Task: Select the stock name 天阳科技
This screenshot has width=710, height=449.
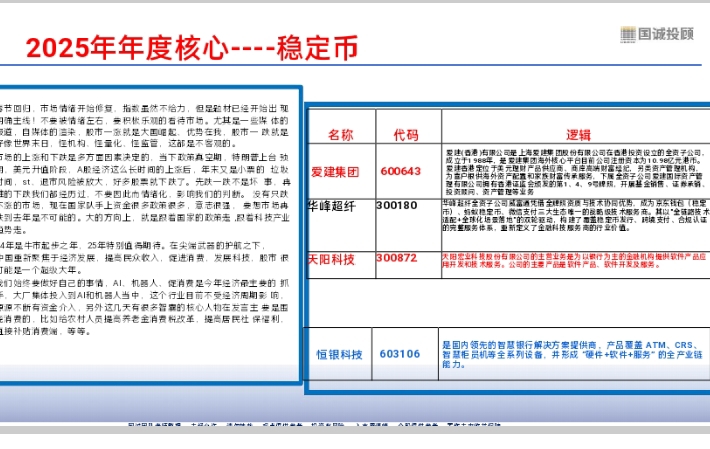Action: point(331,260)
